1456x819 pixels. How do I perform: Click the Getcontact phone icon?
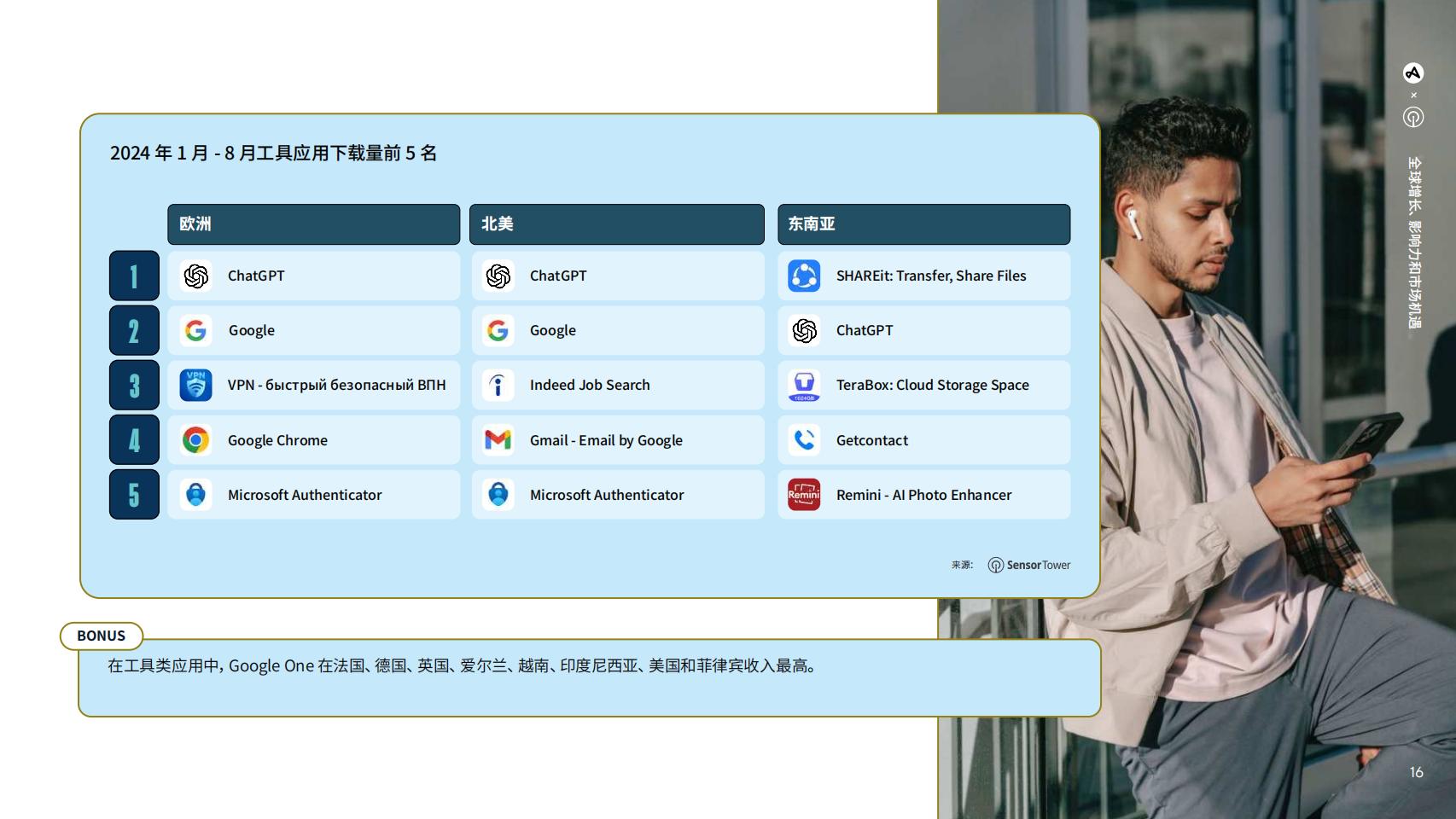click(804, 440)
